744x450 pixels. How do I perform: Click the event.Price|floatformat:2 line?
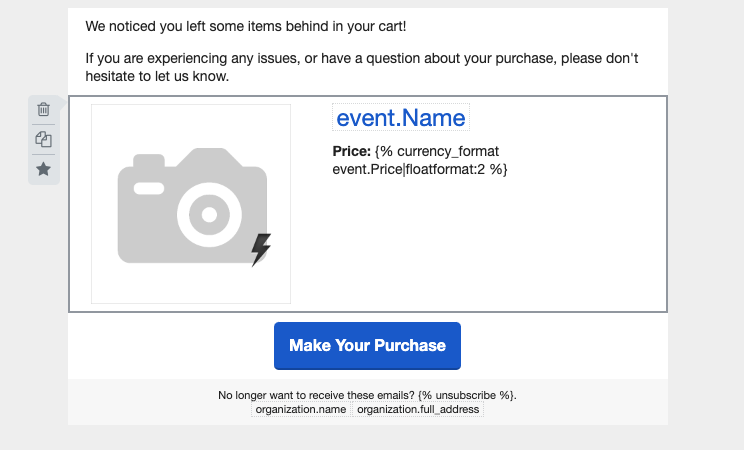[420, 169]
